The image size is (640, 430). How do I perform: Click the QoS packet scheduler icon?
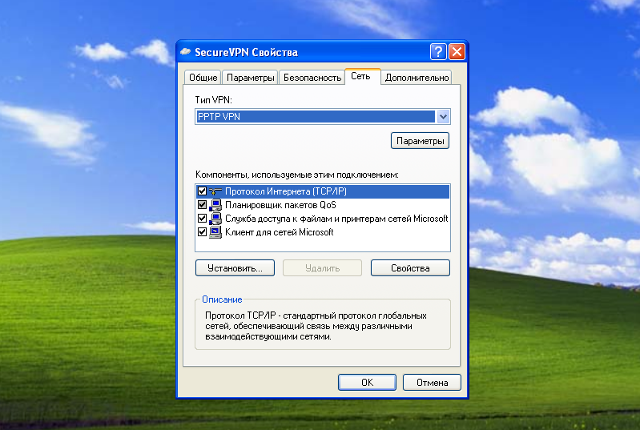(x=215, y=205)
